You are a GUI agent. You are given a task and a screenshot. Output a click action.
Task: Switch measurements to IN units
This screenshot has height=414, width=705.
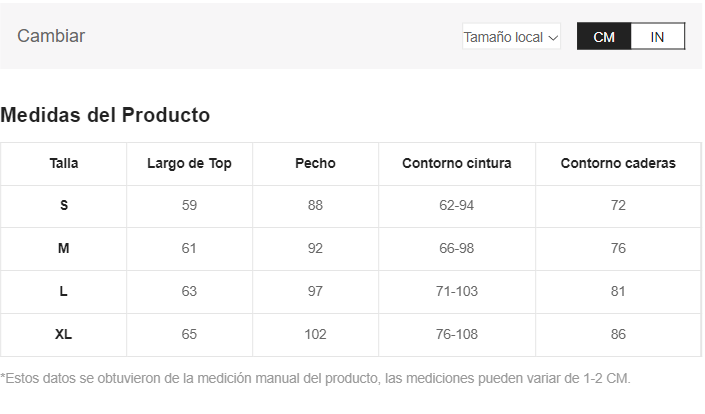tap(657, 37)
